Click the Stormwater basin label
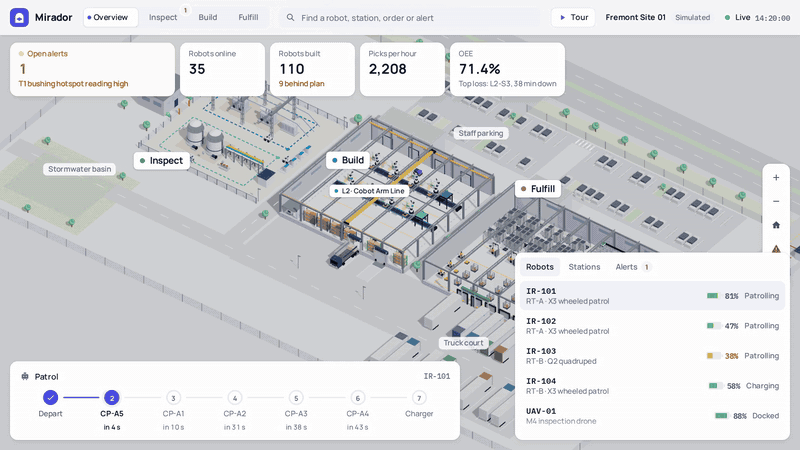This screenshot has height=450, width=800. tap(80, 169)
